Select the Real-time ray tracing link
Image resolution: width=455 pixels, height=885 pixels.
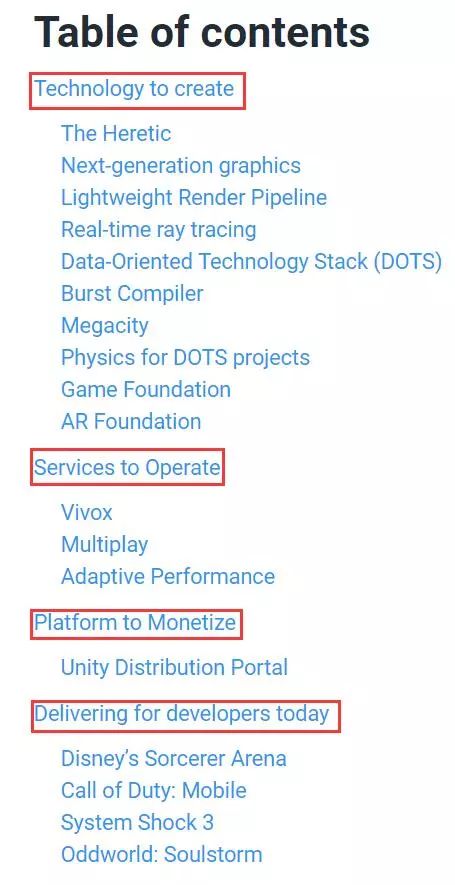(159, 230)
